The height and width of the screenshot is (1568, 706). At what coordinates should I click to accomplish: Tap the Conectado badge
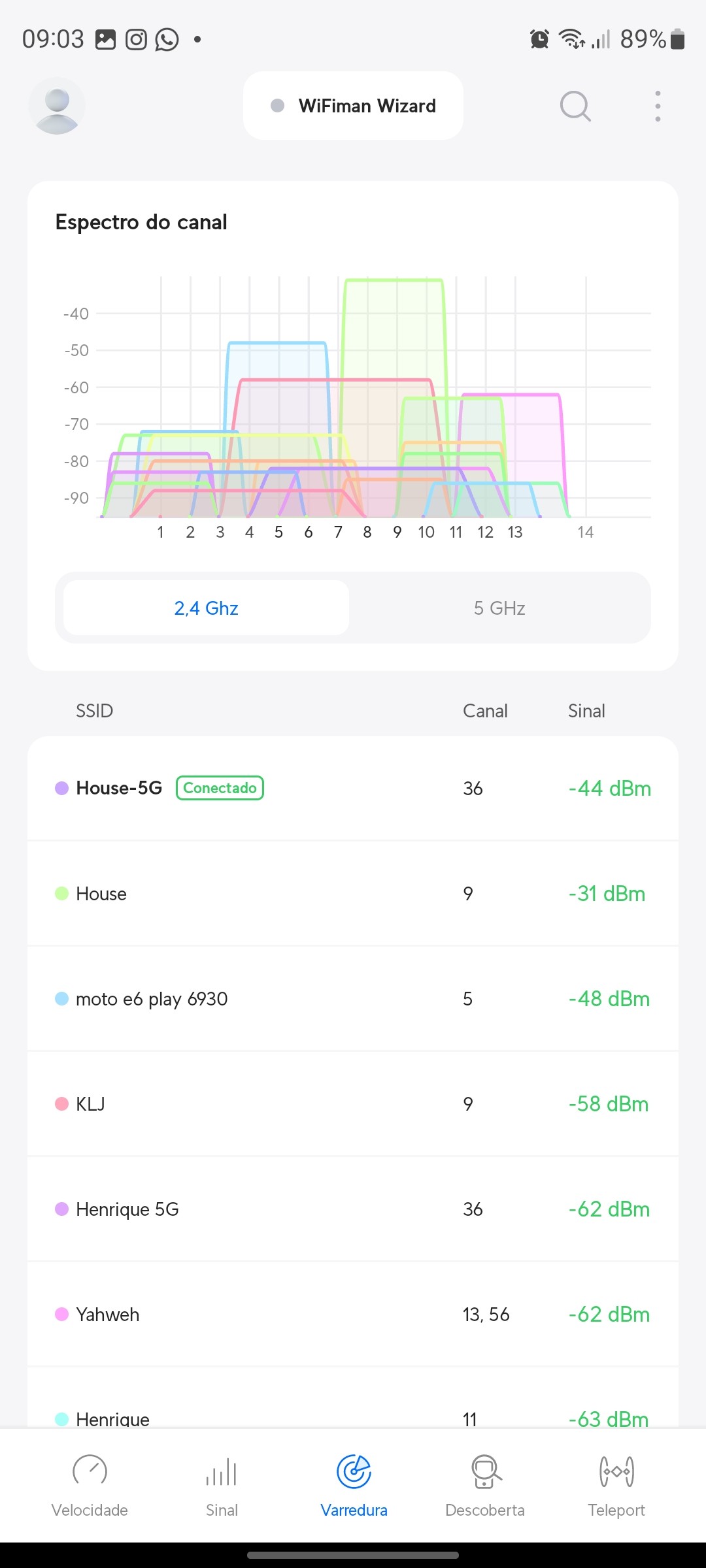220,788
